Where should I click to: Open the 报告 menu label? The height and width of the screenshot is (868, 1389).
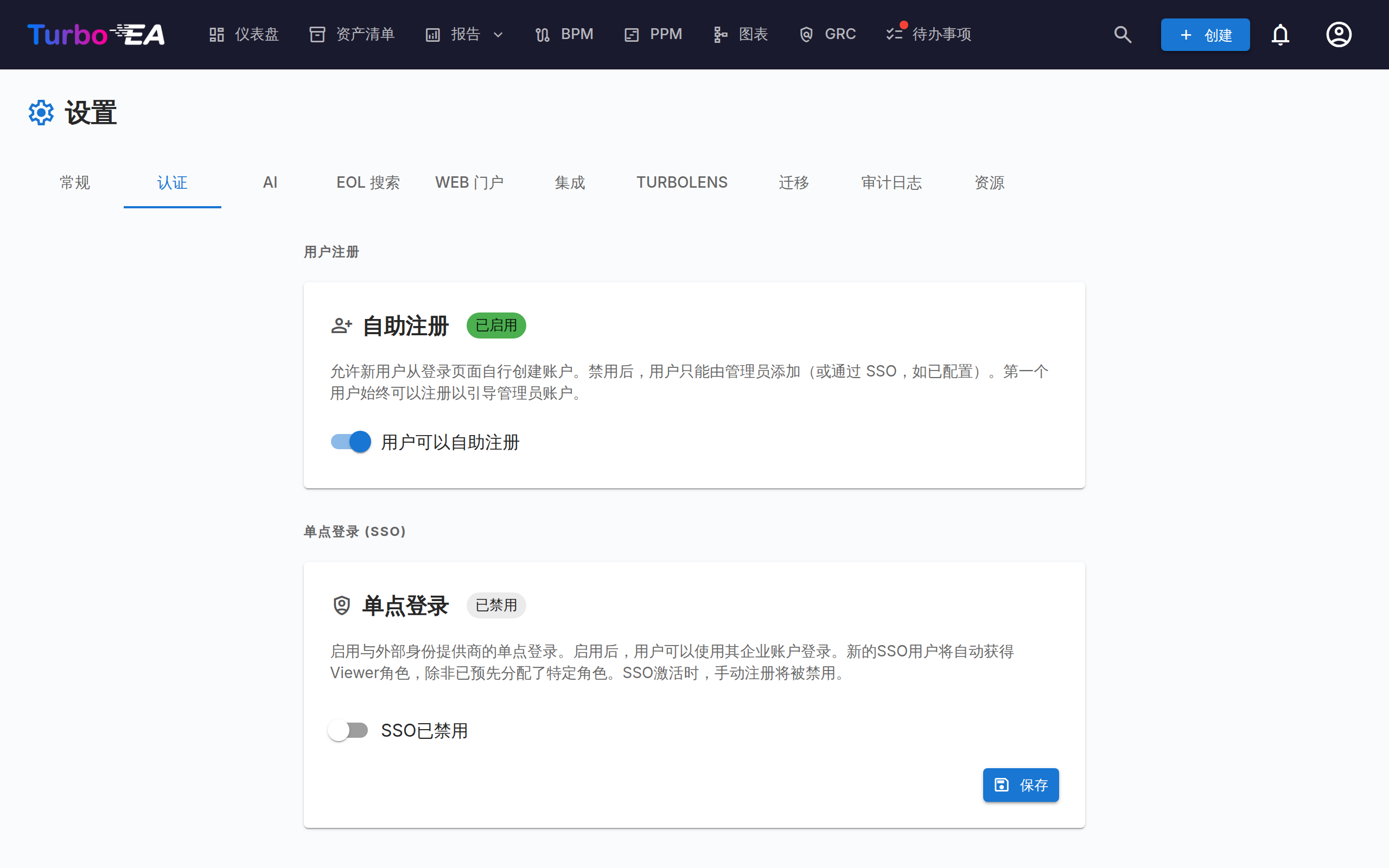pos(466,34)
